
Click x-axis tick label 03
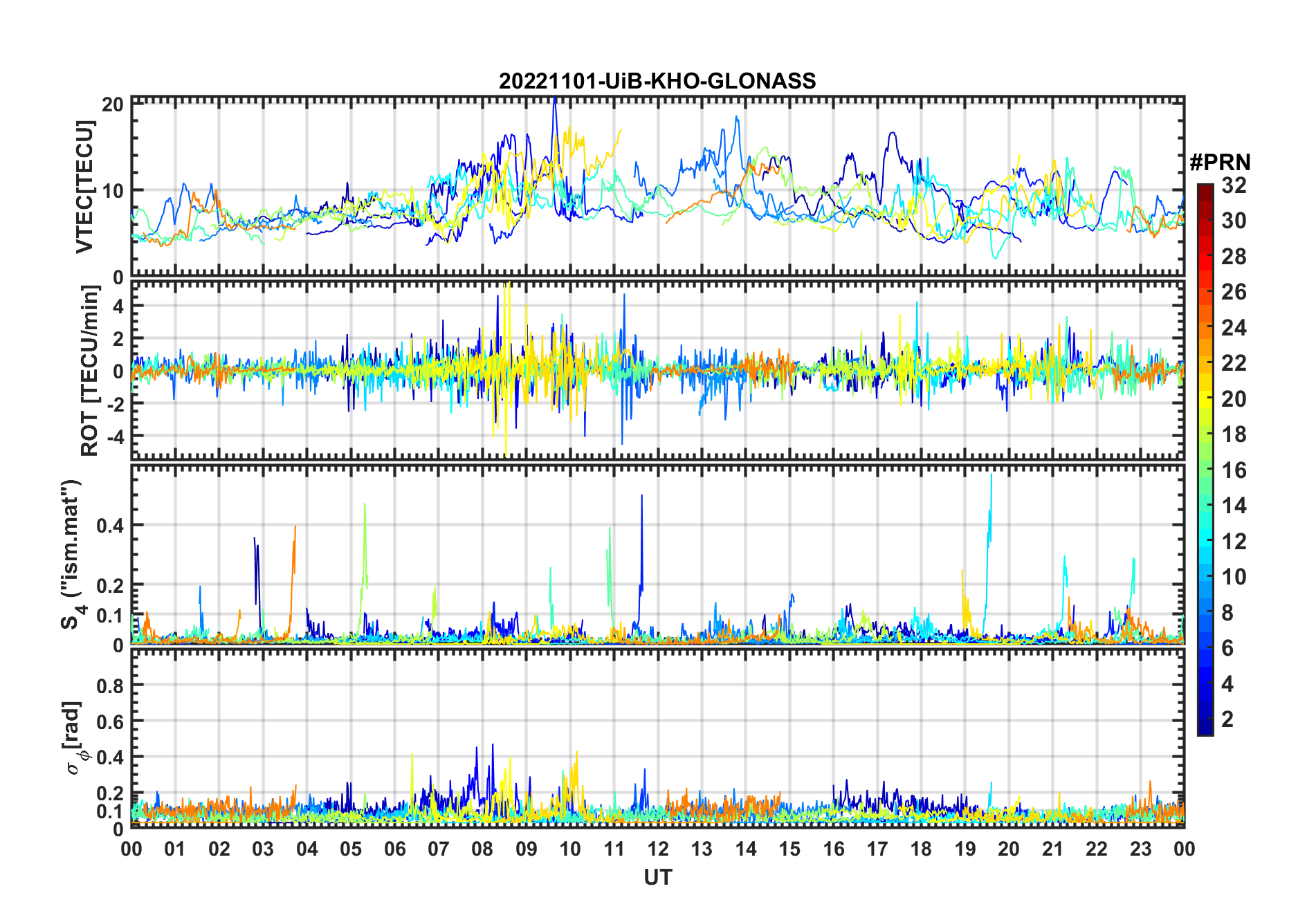[x=263, y=849]
